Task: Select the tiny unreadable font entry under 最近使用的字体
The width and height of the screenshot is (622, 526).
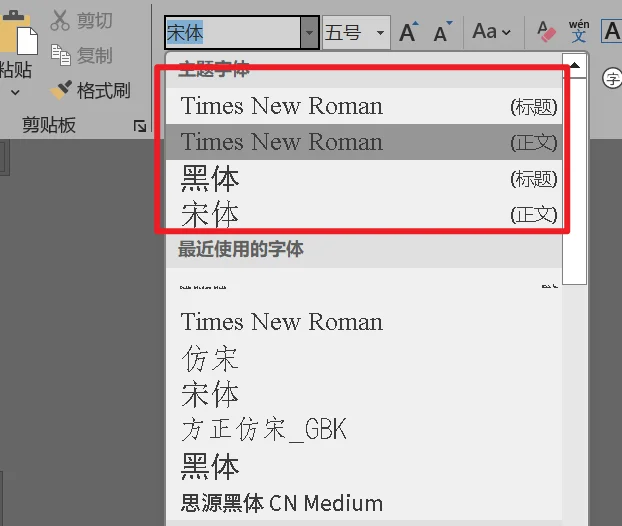Action: pyautogui.click(x=364, y=286)
